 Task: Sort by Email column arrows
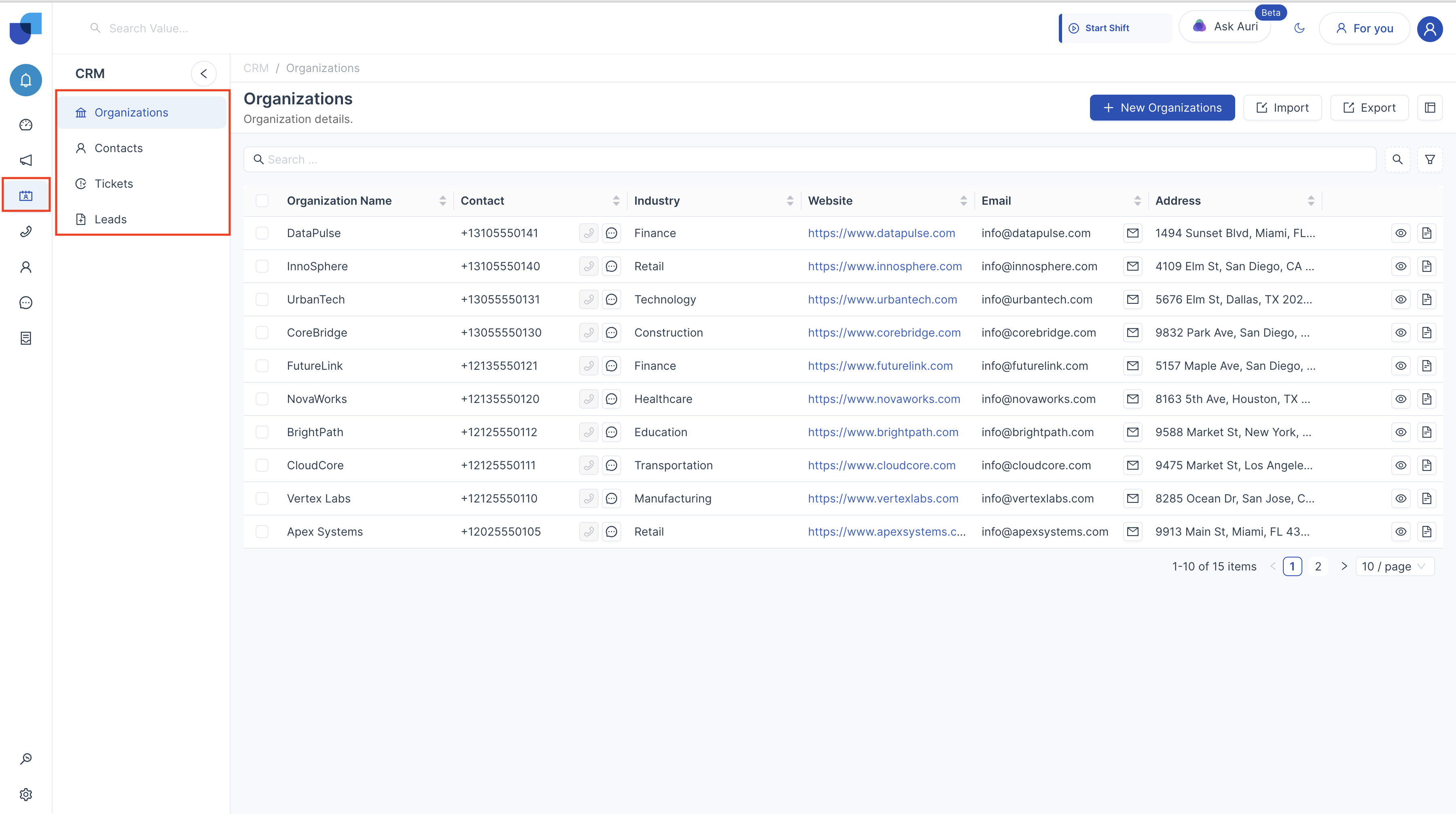1137,201
